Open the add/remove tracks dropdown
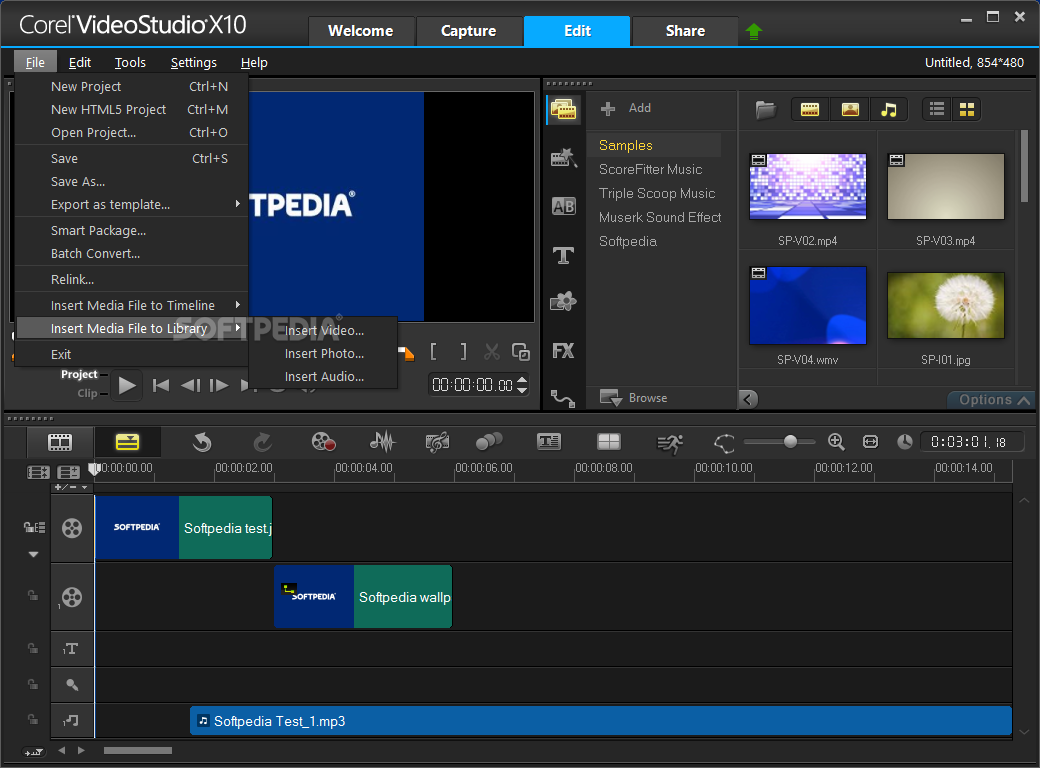1040x768 pixels. coord(71,487)
